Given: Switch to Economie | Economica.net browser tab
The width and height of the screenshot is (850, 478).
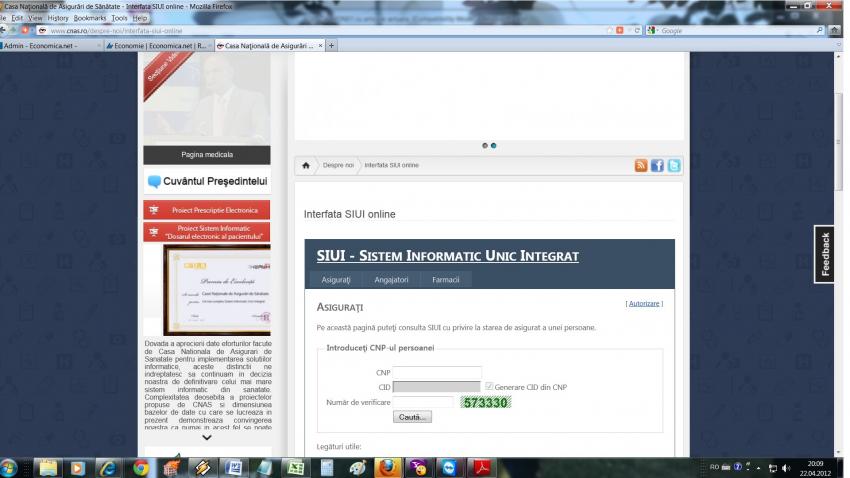Looking at the screenshot, I should [x=158, y=46].
